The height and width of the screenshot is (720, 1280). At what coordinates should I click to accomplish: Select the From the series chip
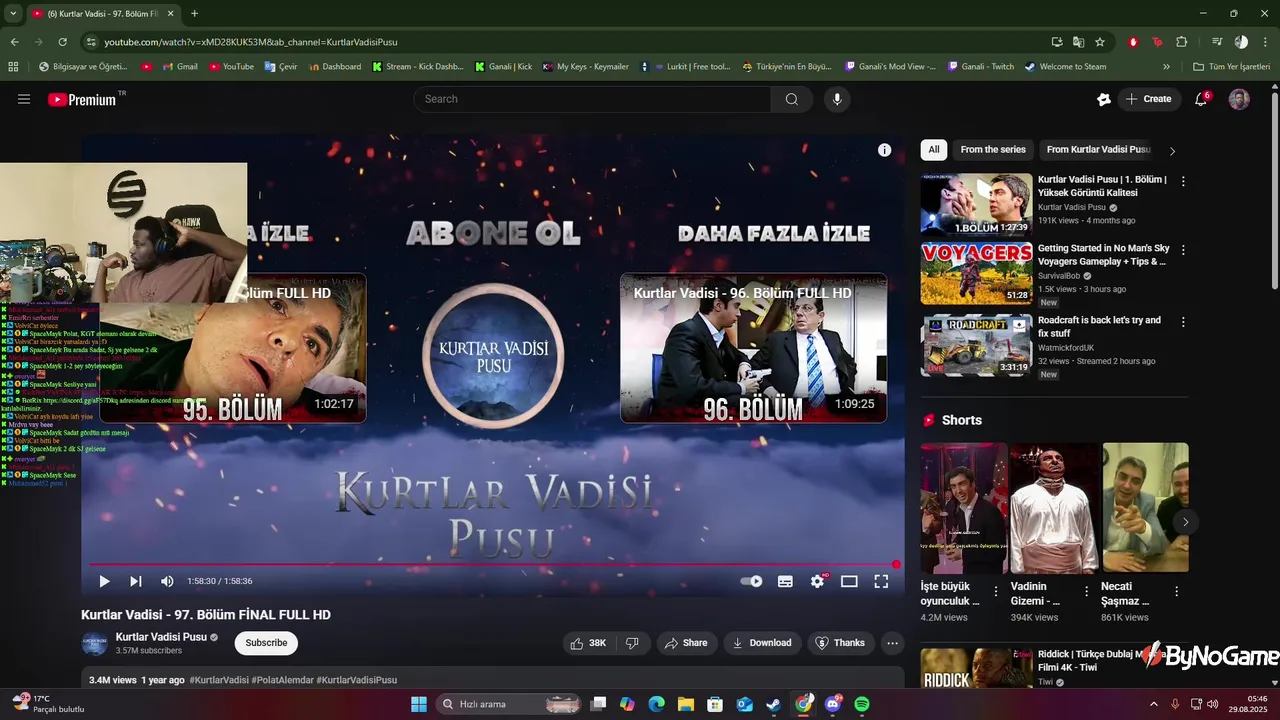pos(993,150)
